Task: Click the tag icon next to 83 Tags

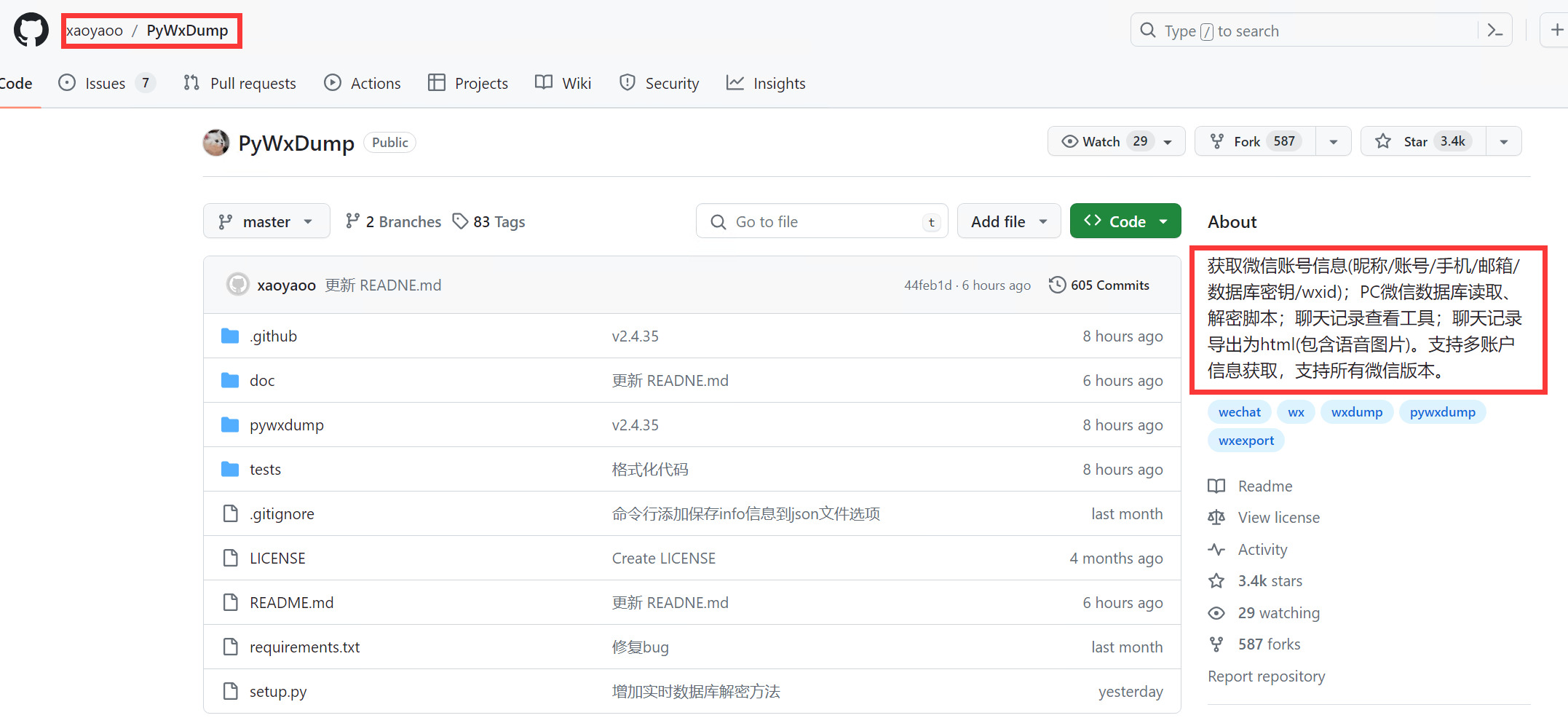Action: [x=460, y=221]
